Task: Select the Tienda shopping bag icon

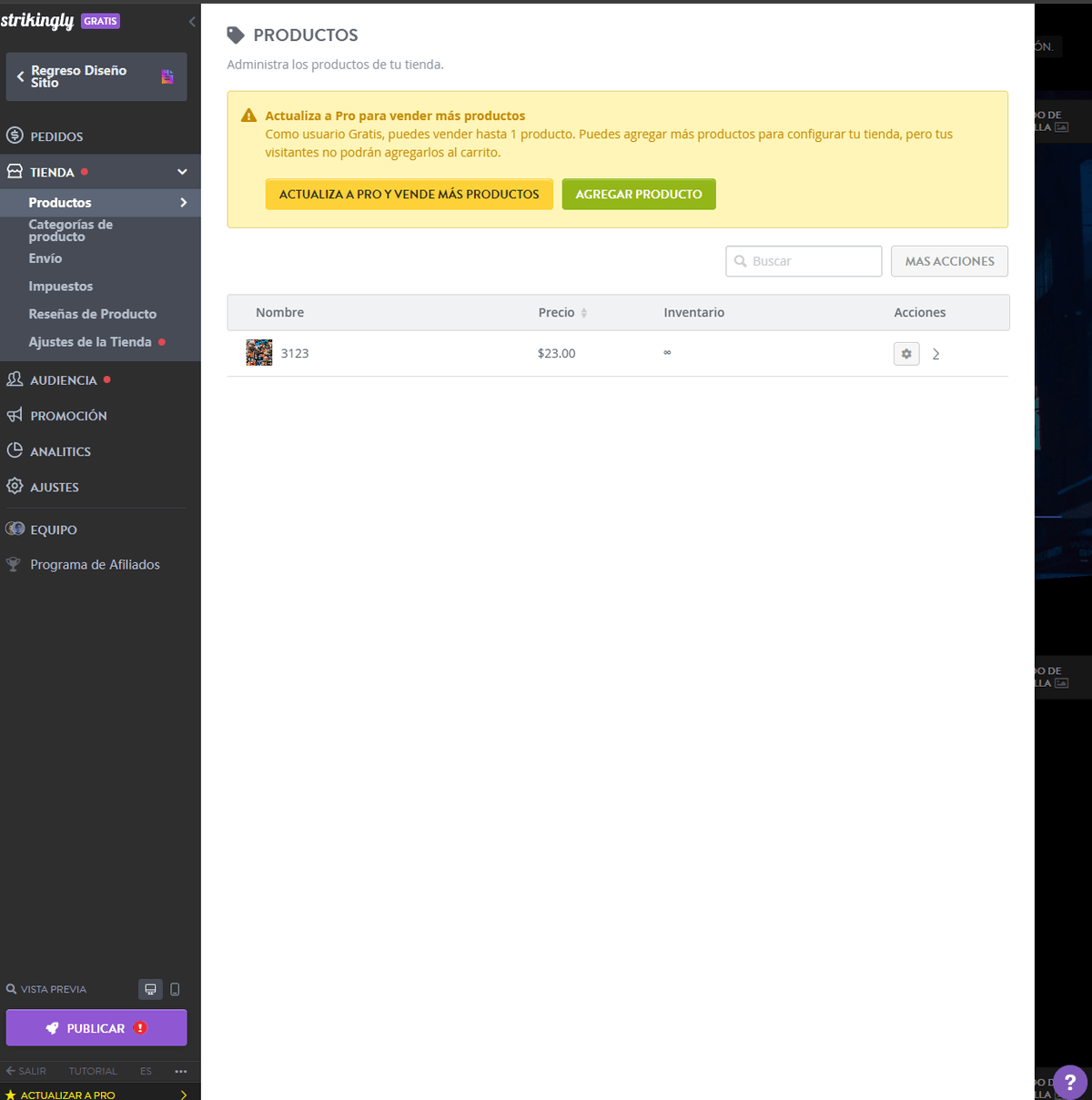Action: coord(15,170)
